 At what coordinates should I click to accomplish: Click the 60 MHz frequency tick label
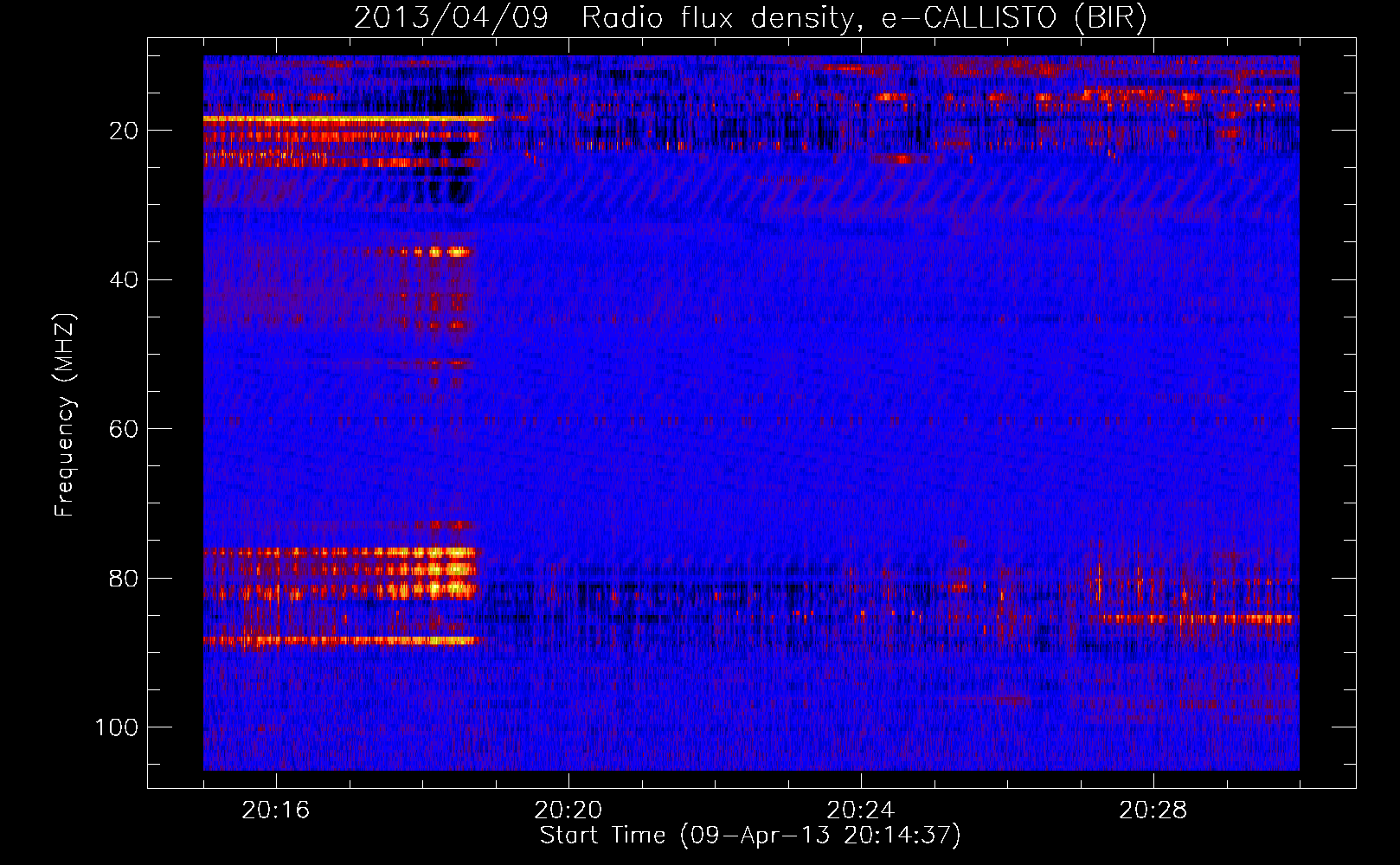[125, 429]
